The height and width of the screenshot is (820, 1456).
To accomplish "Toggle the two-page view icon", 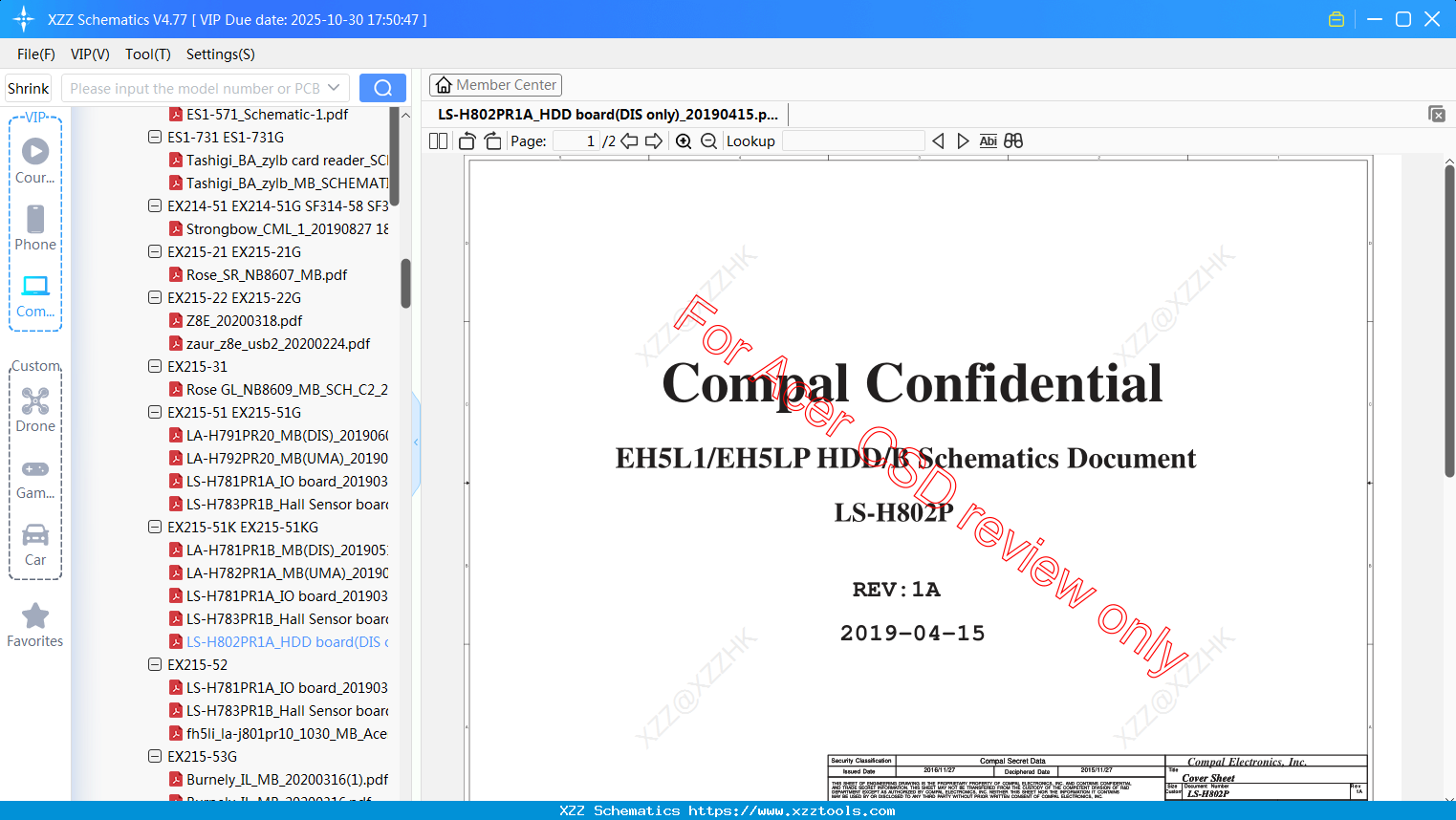I will pyautogui.click(x=438, y=141).
